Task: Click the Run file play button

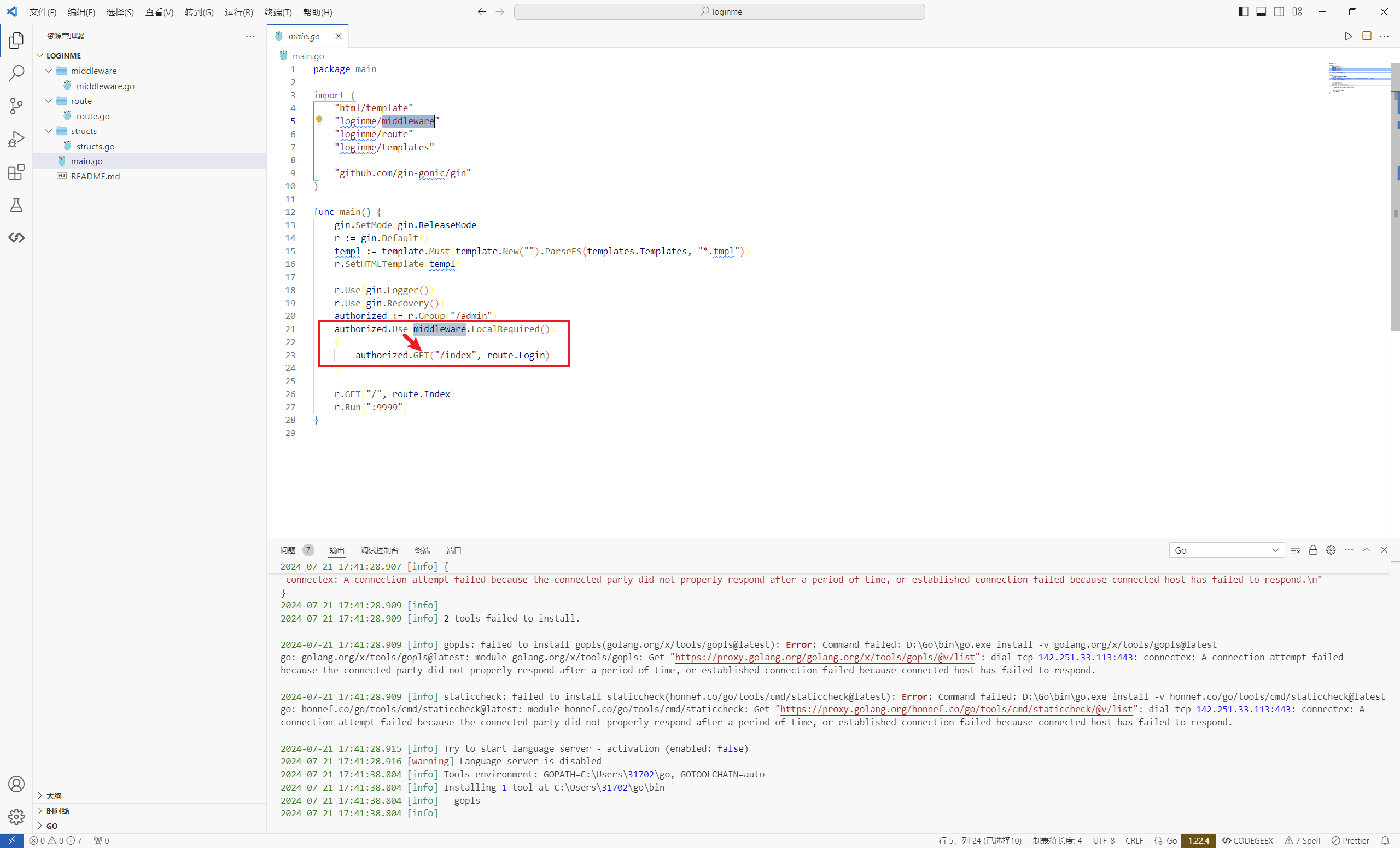Action: [1348, 36]
